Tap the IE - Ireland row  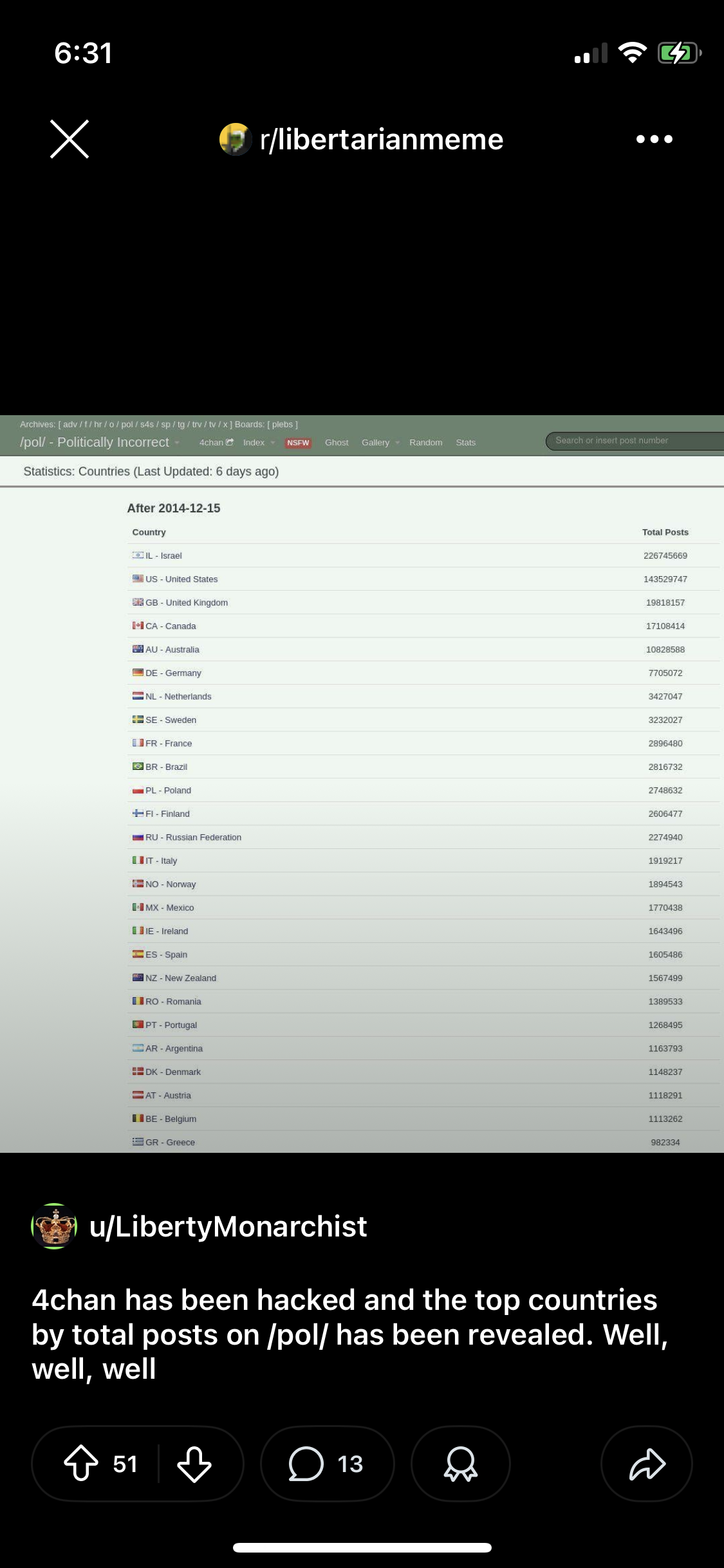point(423,931)
